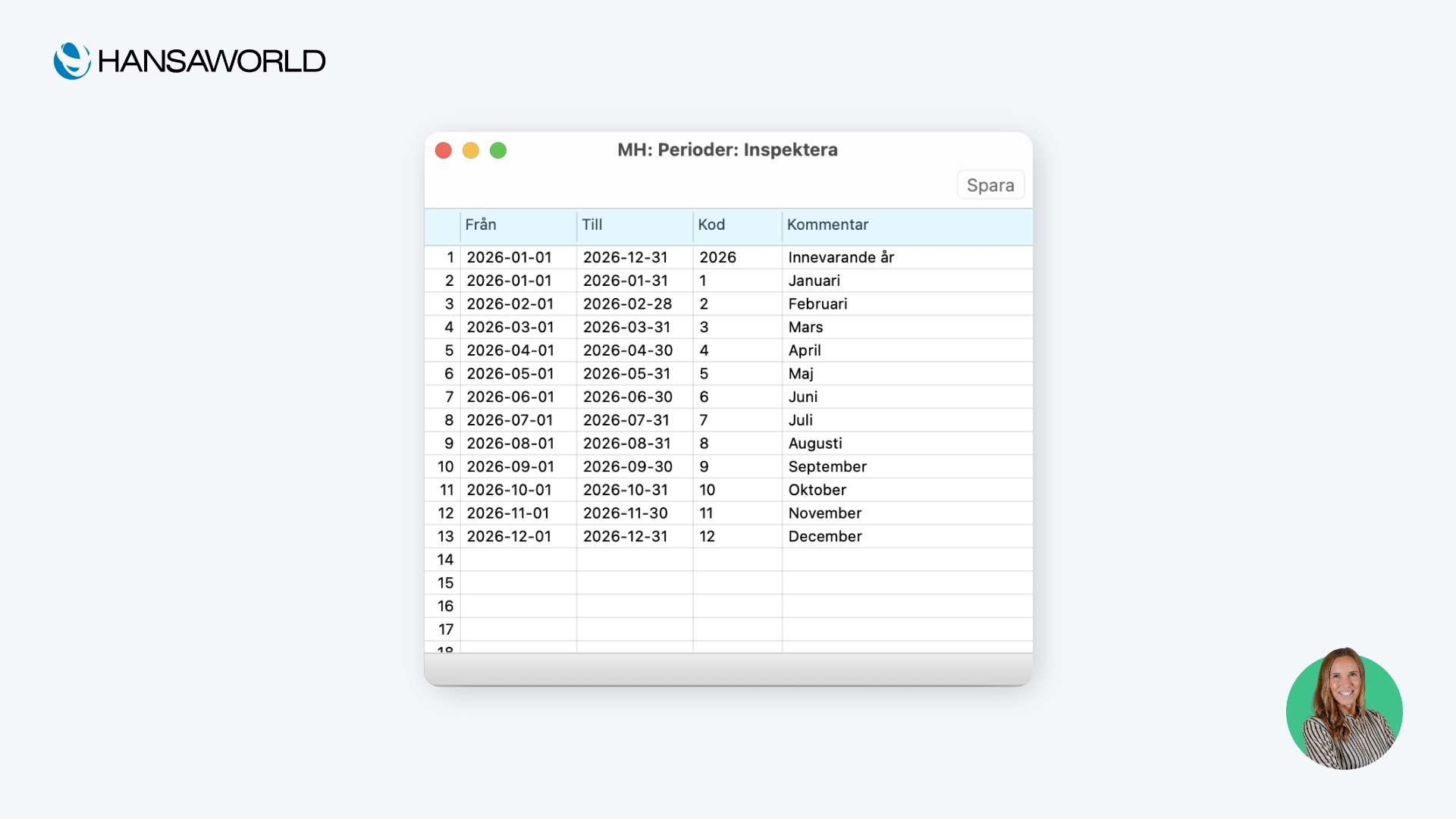Click the Från date in the Januari row

coord(509,281)
